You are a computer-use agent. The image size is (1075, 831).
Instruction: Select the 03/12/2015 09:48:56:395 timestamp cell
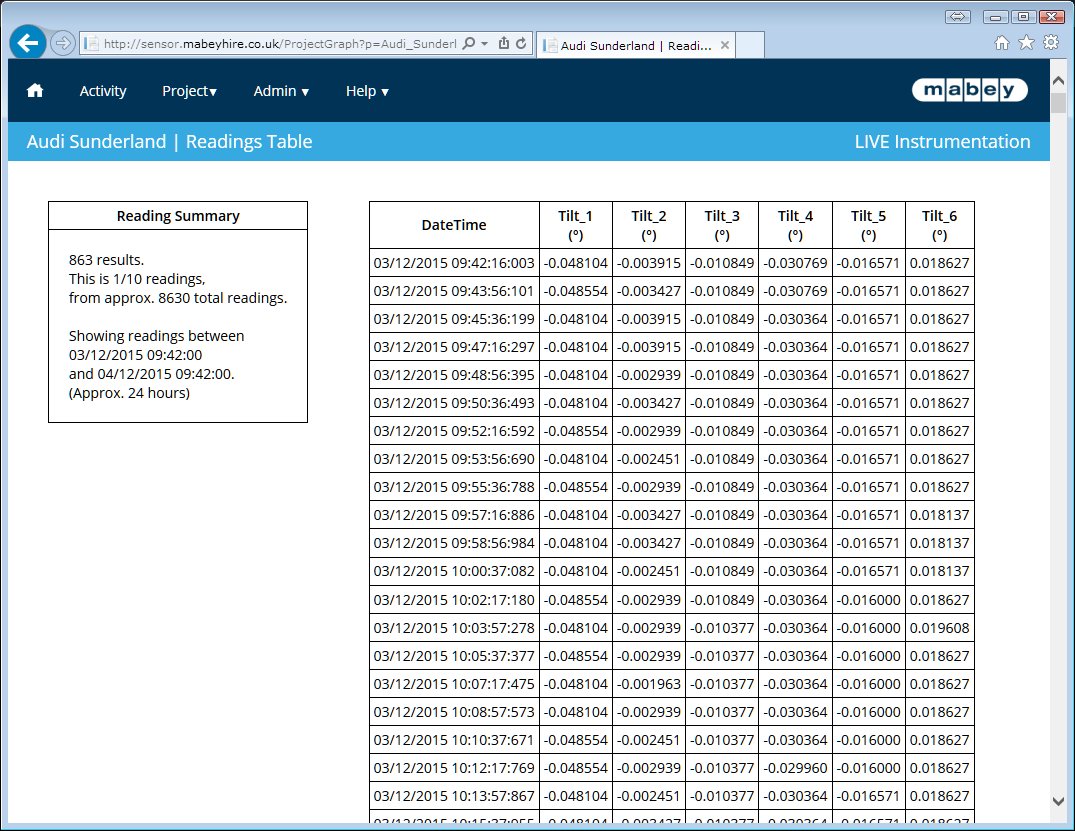(454, 375)
